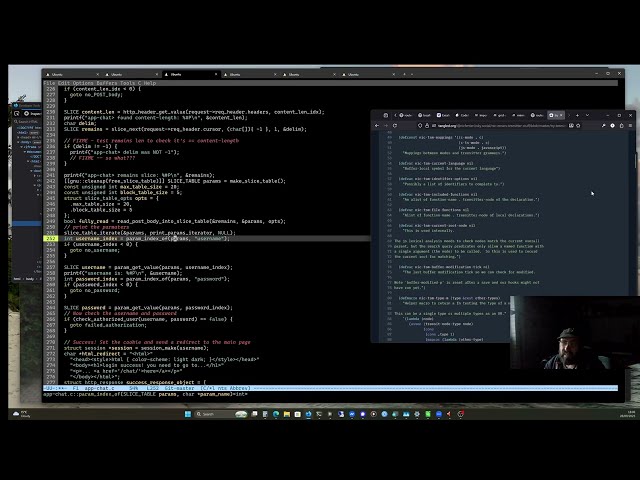Close the active browser tab
The height and width of the screenshot is (480, 640).
[561, 116]
